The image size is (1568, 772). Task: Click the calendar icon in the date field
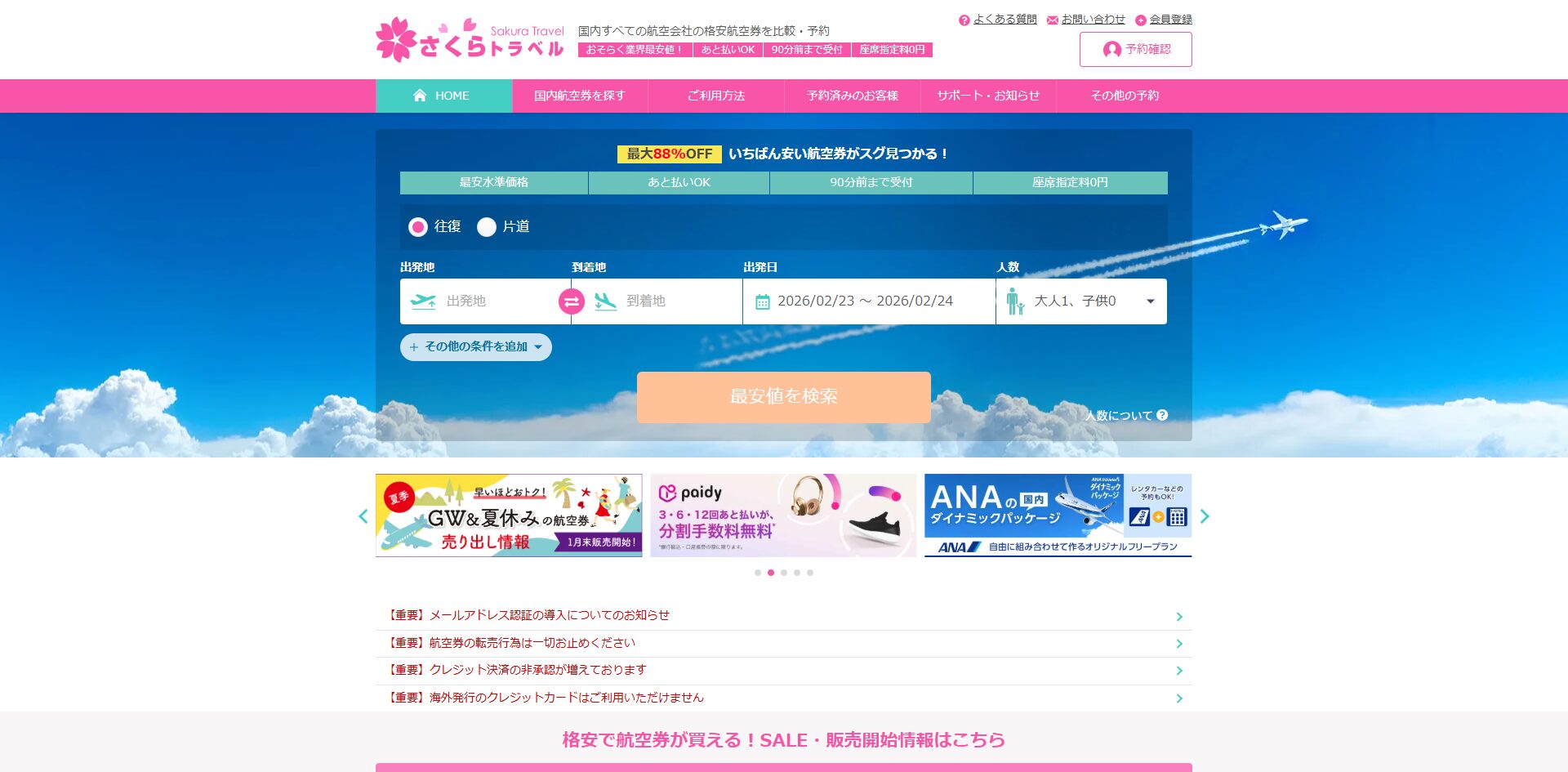762,301
